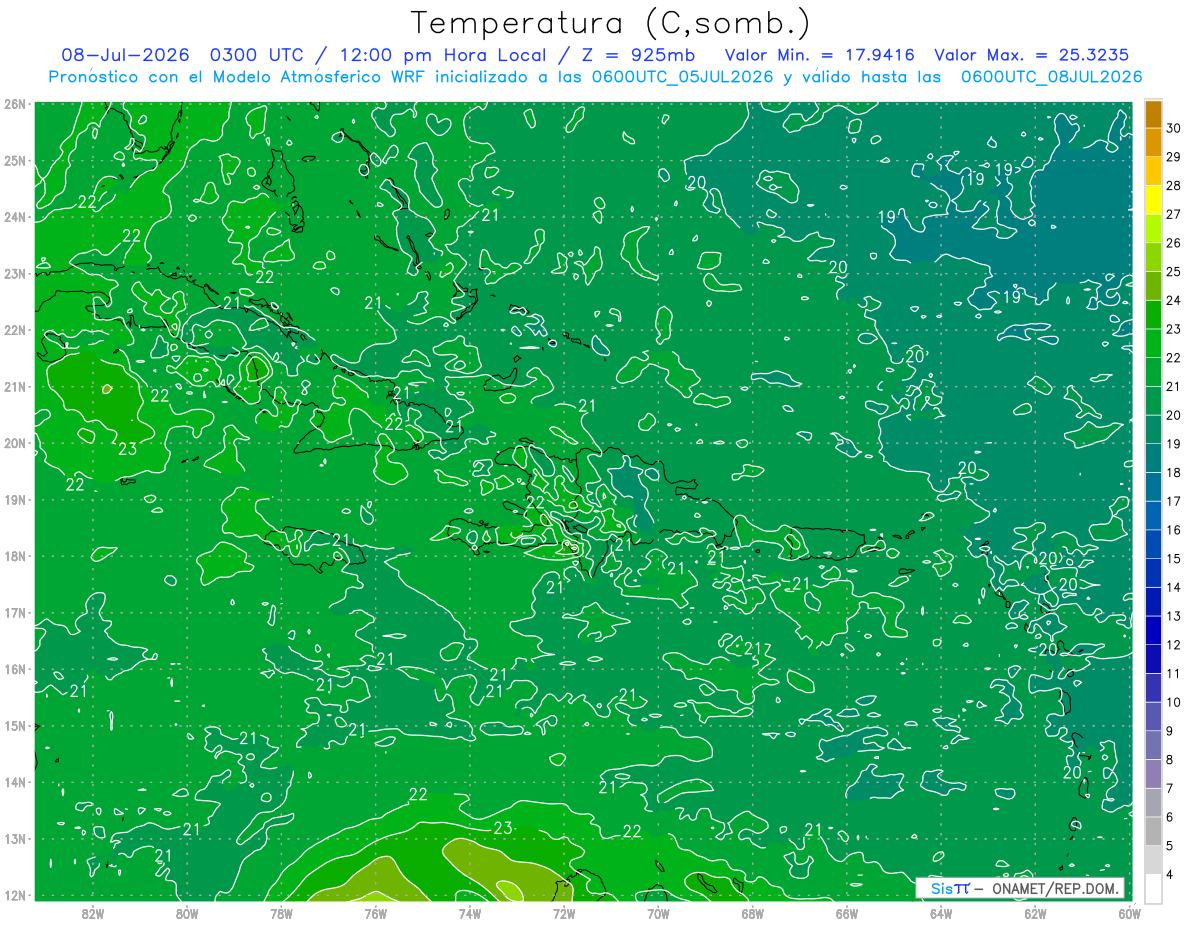Screen dimensions: 1200x927
Task: Click the blue 'Sis' logo text
Action: [942, 888]
